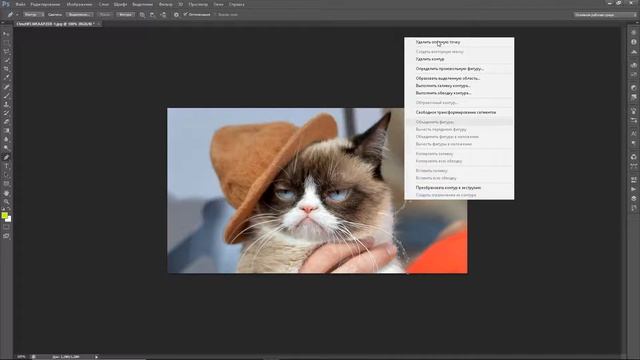This screenshot has width=640, height=360.
Task: Open the Просмотр menu
Action: pos(198,4)
